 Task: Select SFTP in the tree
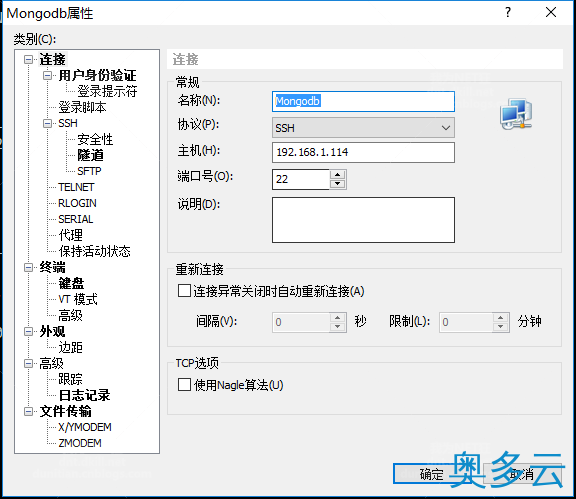coord(89,171)
